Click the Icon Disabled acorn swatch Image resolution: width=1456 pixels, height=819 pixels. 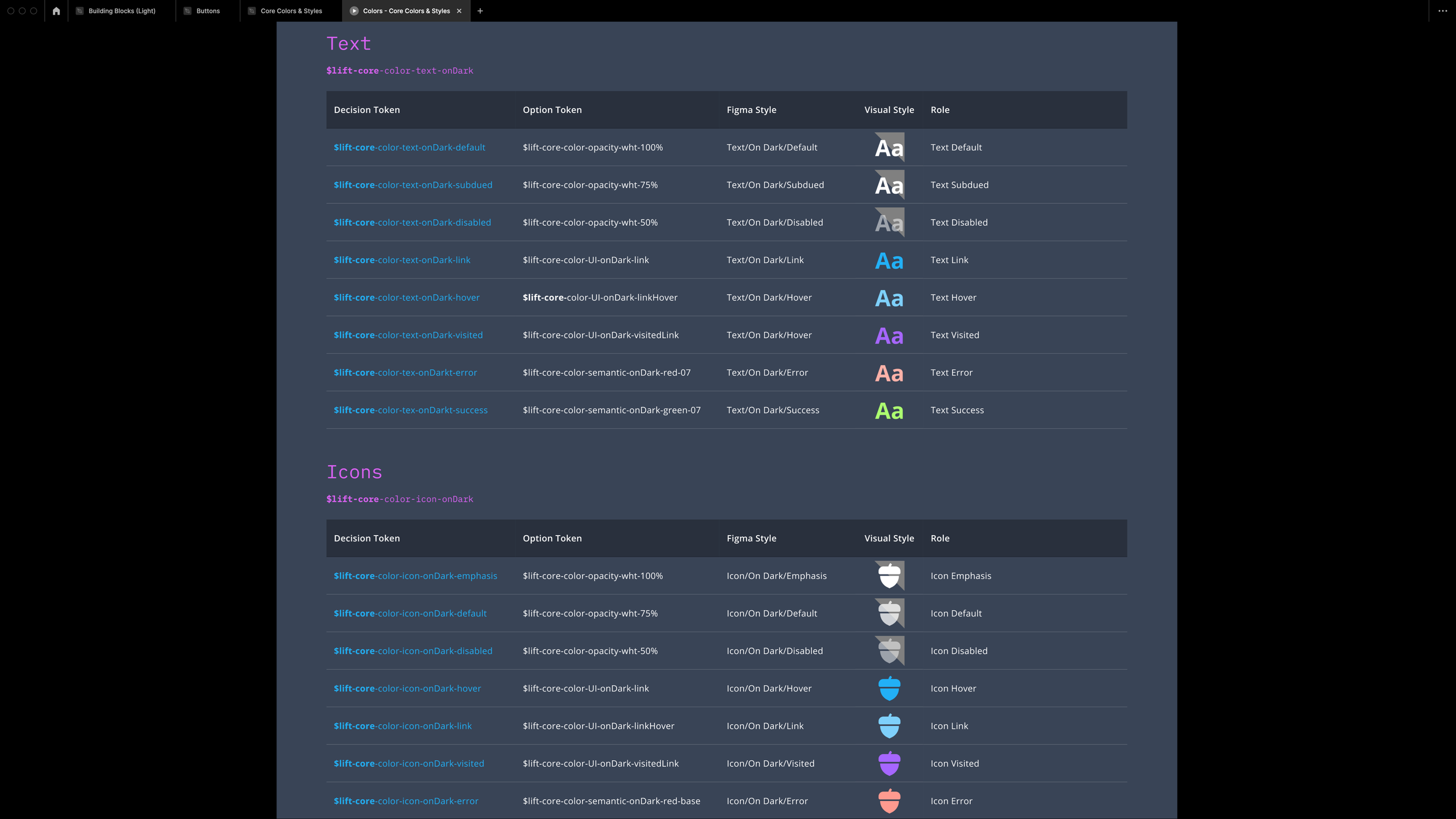click(x=889, y=651)
